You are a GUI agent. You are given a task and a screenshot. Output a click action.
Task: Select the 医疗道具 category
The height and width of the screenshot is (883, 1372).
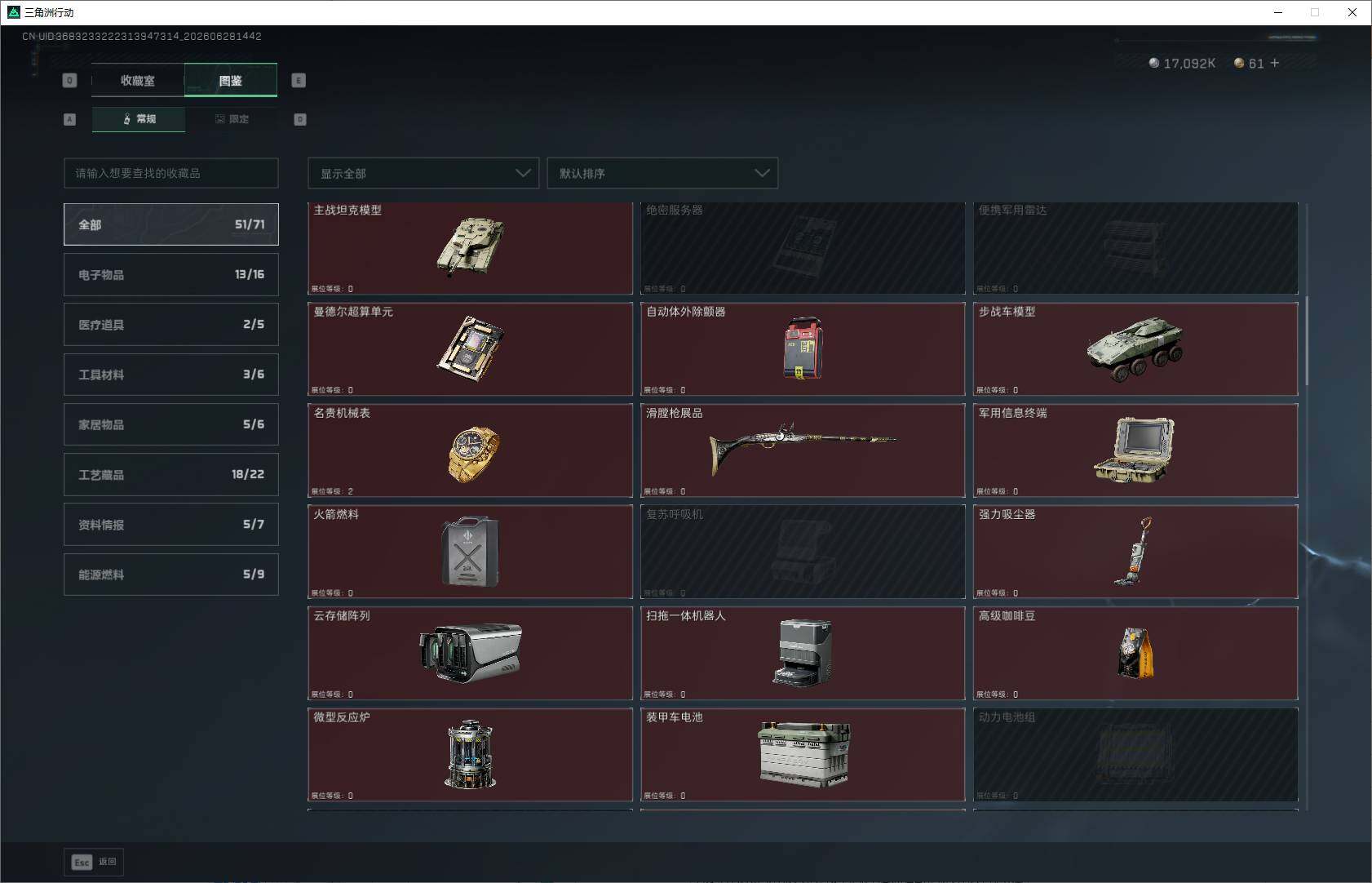(171, 324)
